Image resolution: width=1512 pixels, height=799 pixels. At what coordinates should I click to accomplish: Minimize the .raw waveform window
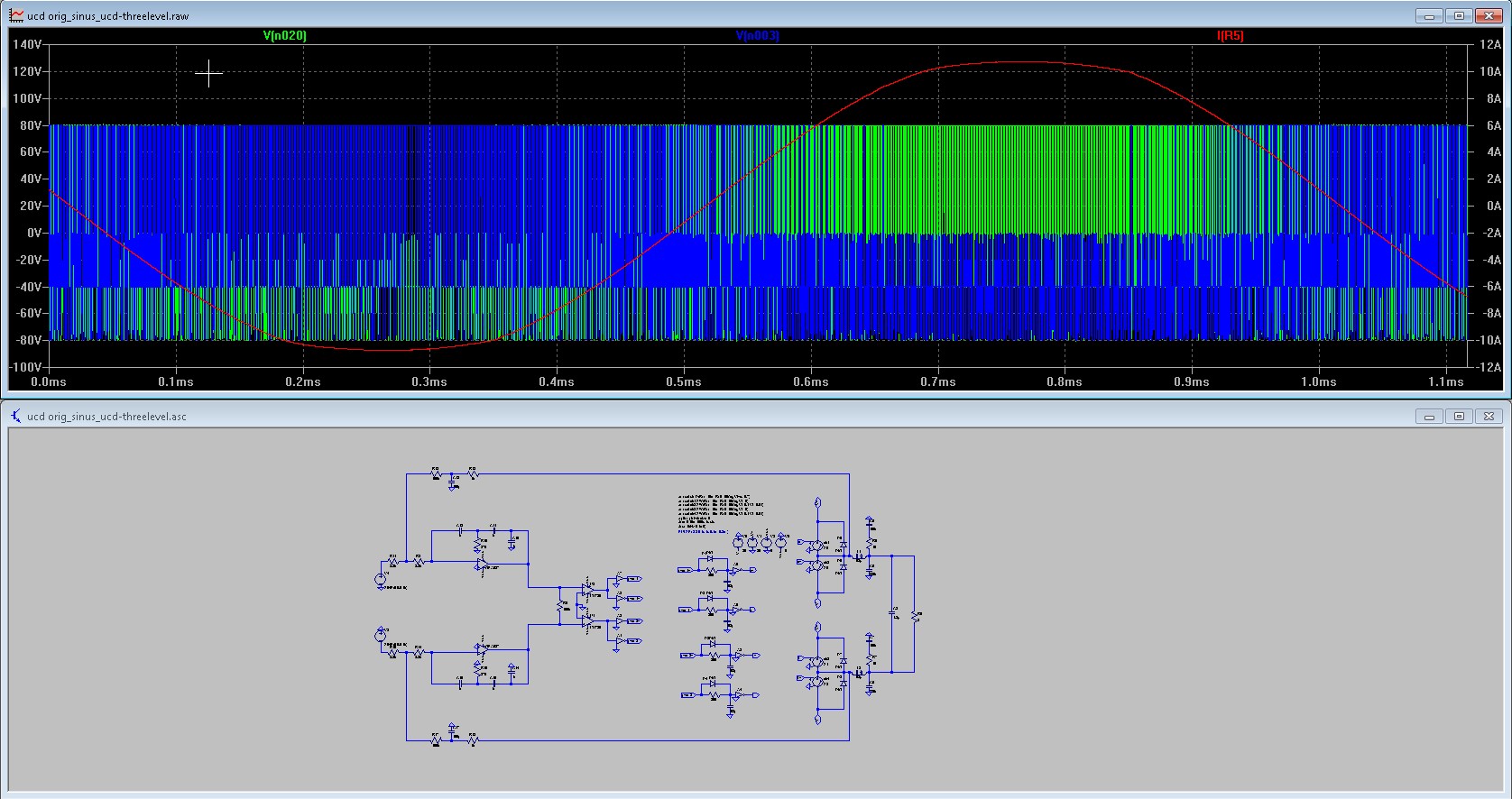1429,15
